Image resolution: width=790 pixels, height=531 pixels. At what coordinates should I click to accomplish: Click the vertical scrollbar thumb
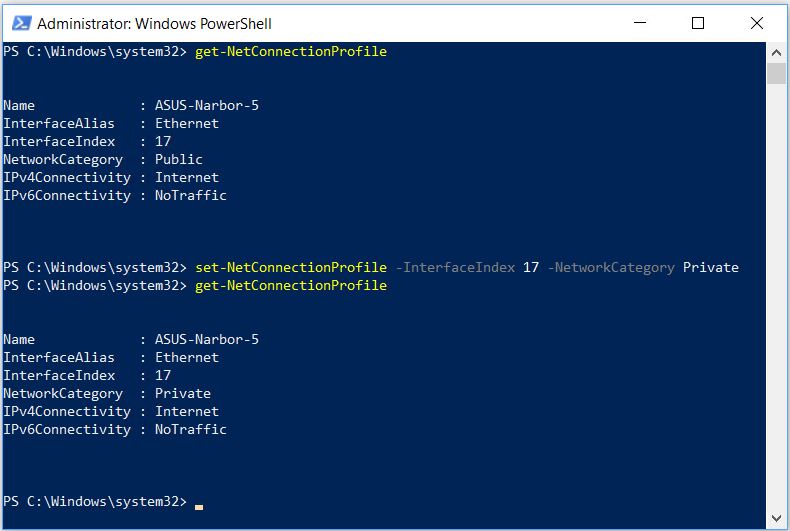[776, 74]
